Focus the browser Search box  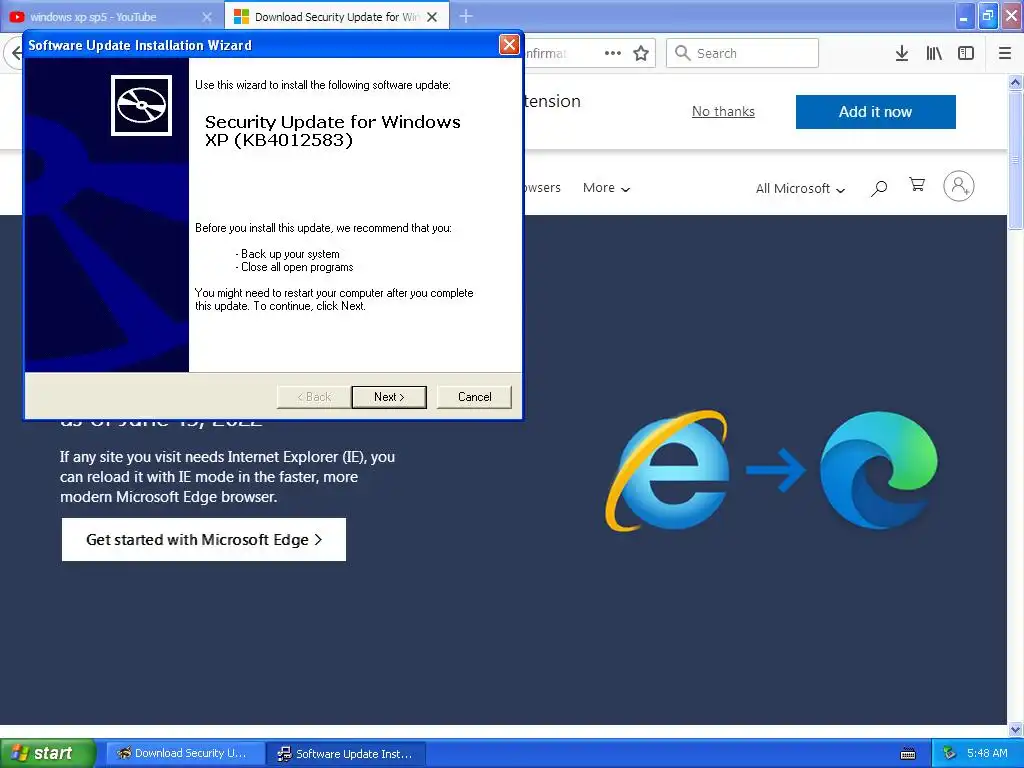[742, 53]
